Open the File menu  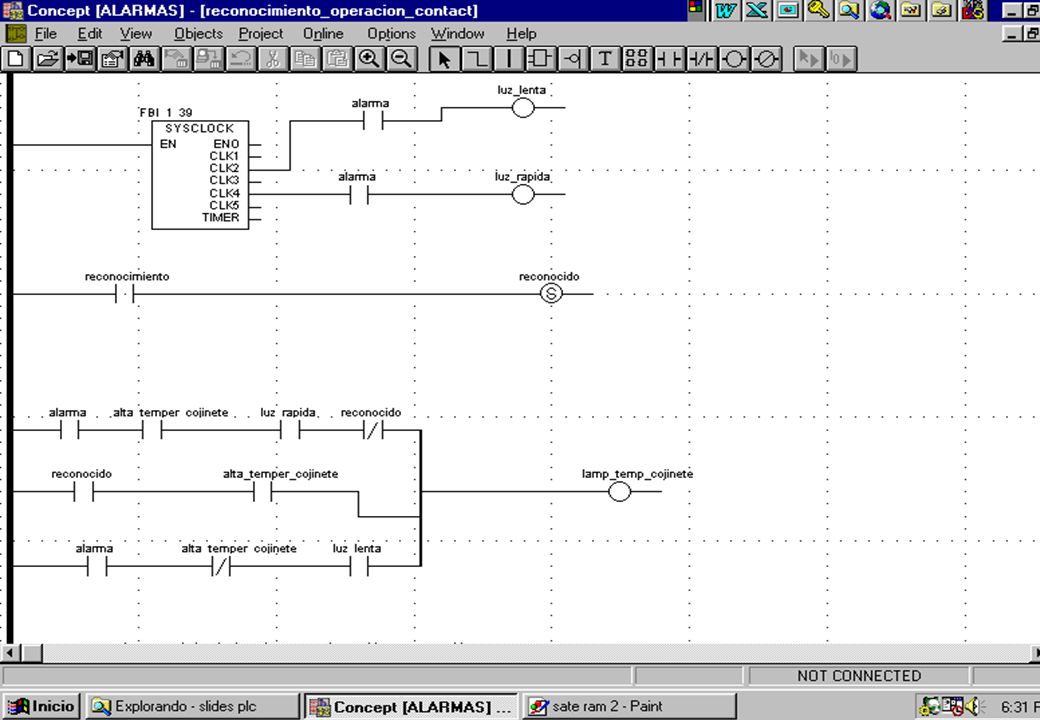[x=45, y=34]
